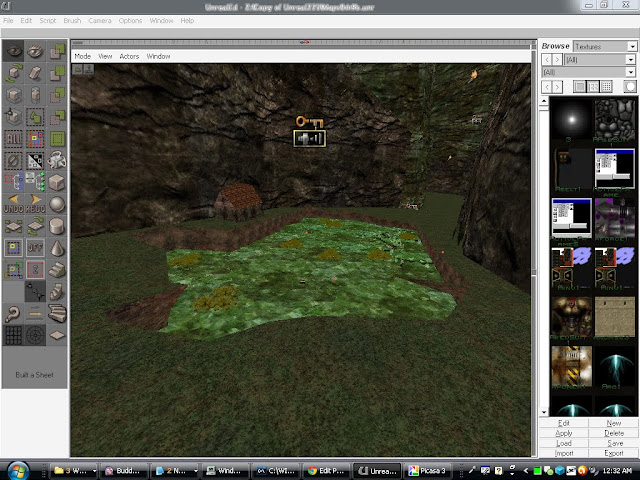The image size is (640, 480).
Task: Click the Export texture button
Action: click(613, 453)
